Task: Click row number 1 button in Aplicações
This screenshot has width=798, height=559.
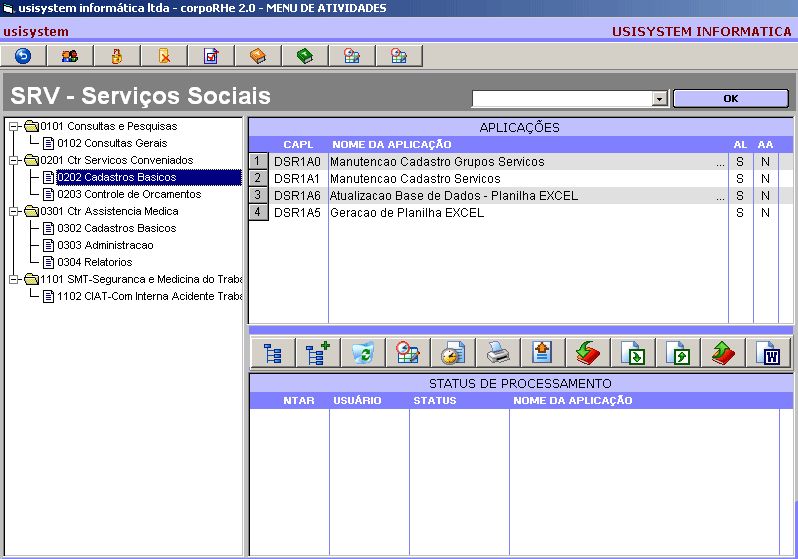Action: 258,161
